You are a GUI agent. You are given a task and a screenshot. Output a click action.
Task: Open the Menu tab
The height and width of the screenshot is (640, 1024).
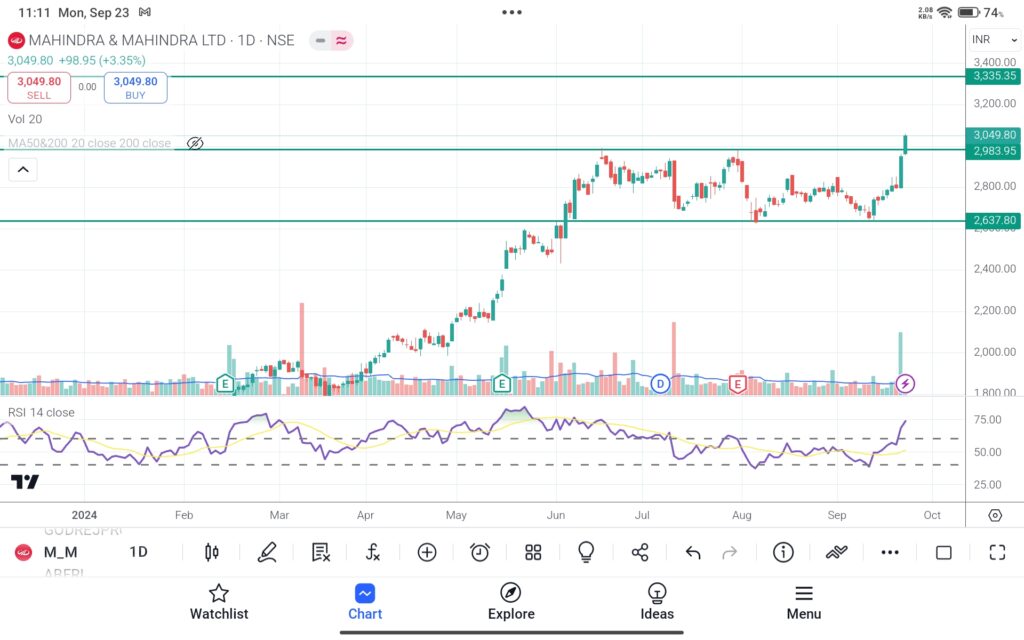[x=804, y=603]
